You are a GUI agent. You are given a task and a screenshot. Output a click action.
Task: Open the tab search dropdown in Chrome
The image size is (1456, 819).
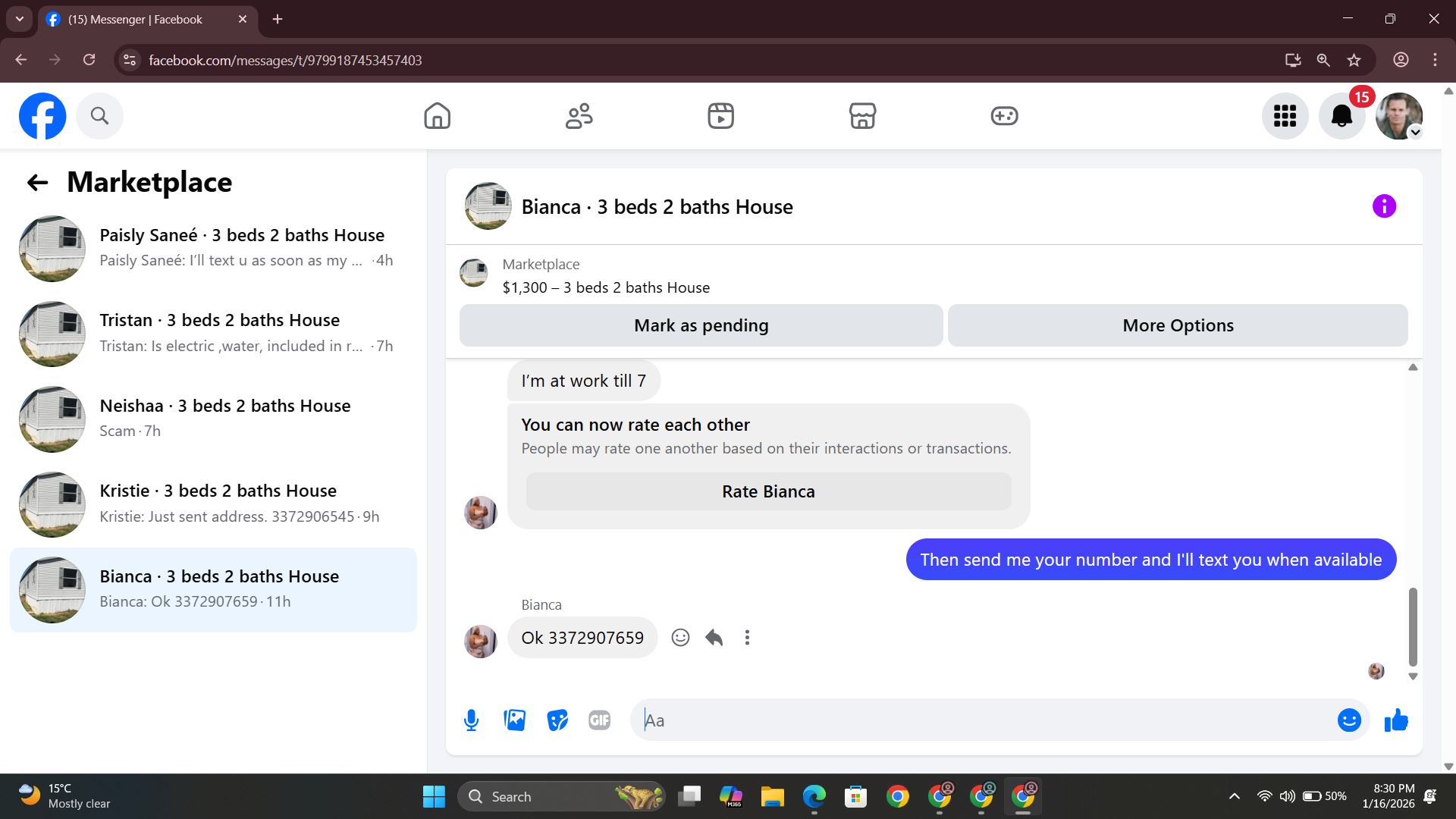pos(20,19)
